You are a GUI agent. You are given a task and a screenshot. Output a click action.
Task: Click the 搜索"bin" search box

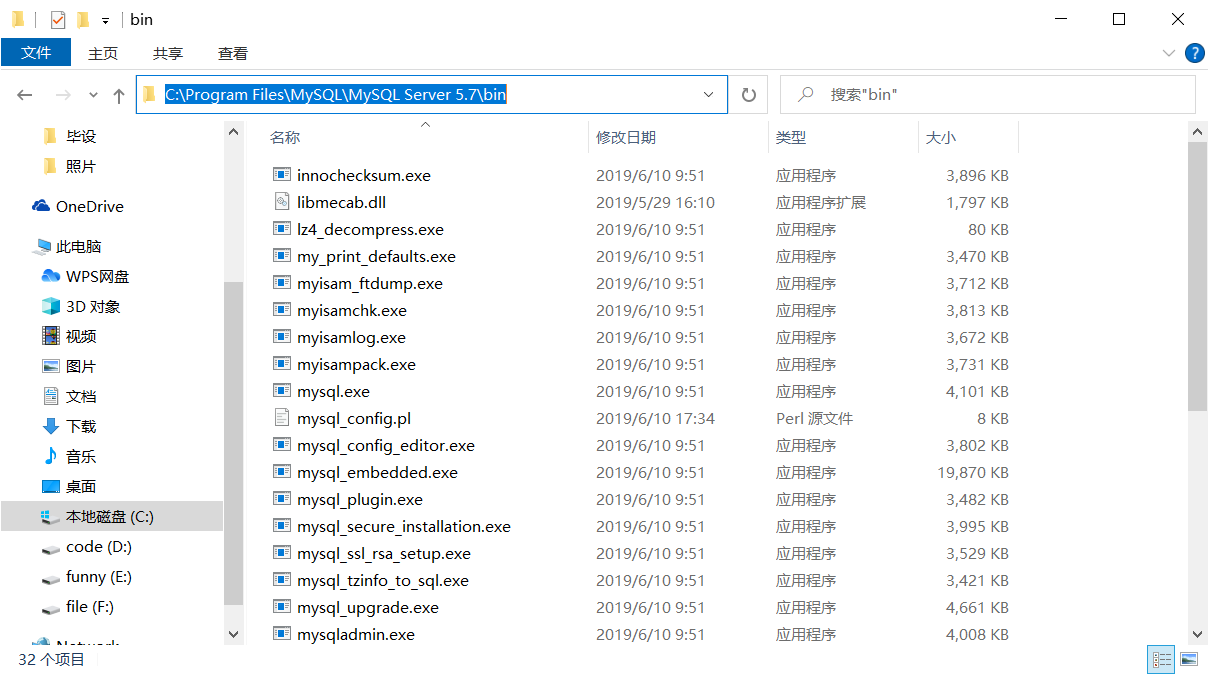pos(987,95)
